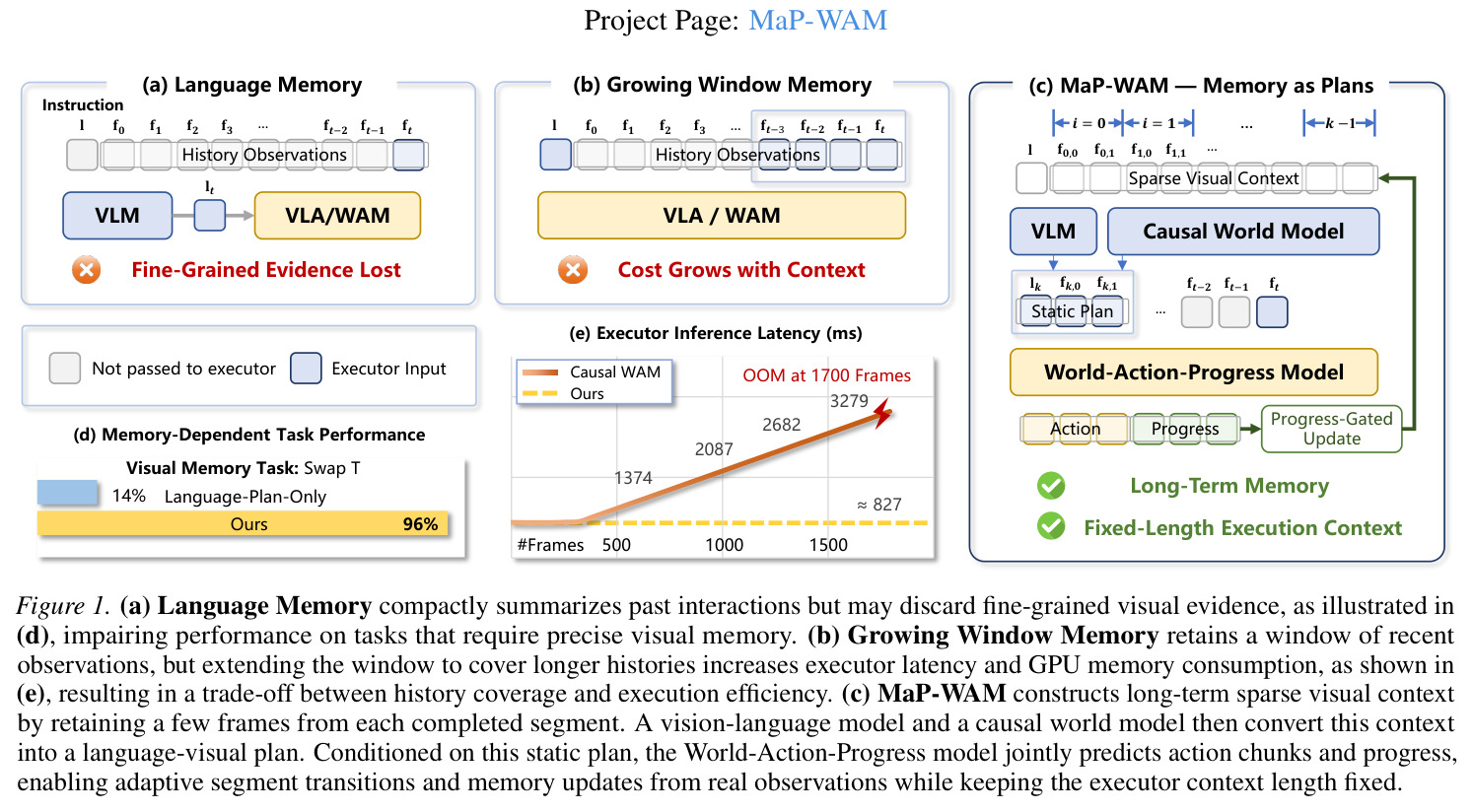Screen dimensions: 1473x812
Task: Open the MaP-WAM project page link
Action: click(x=817, y=20)
